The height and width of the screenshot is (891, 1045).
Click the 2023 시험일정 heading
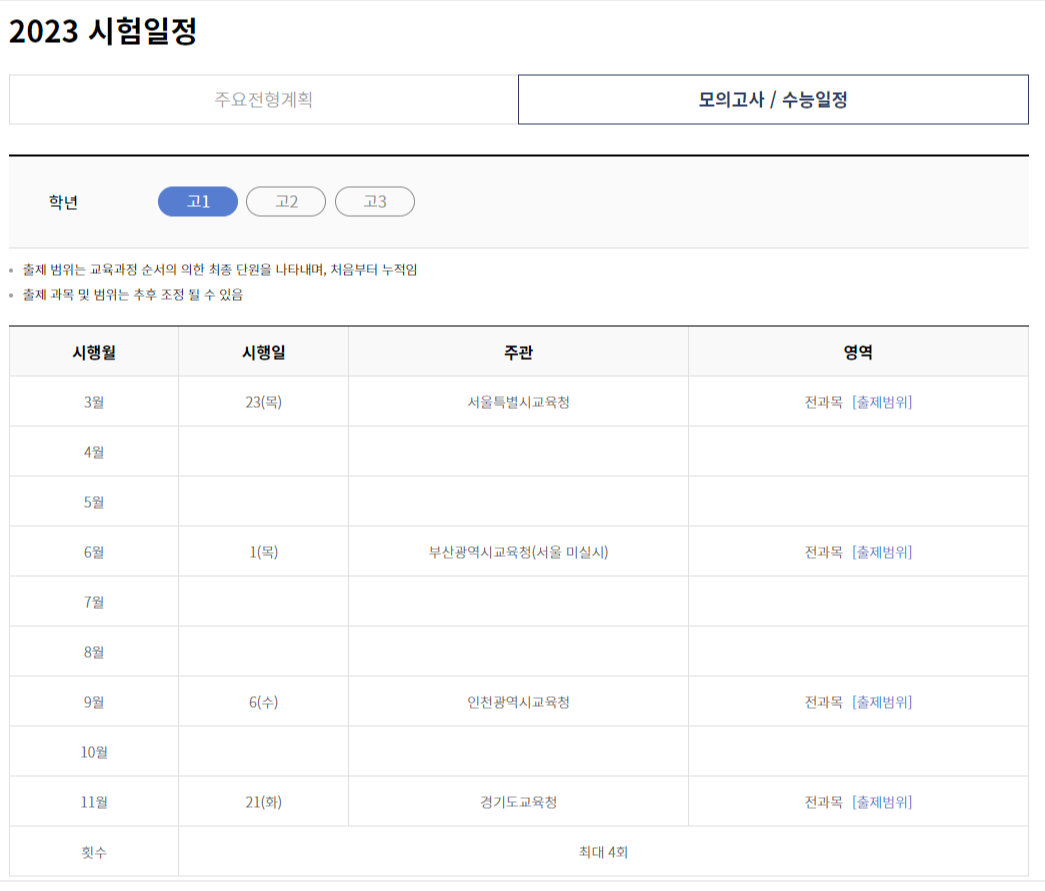coord(103,31)
